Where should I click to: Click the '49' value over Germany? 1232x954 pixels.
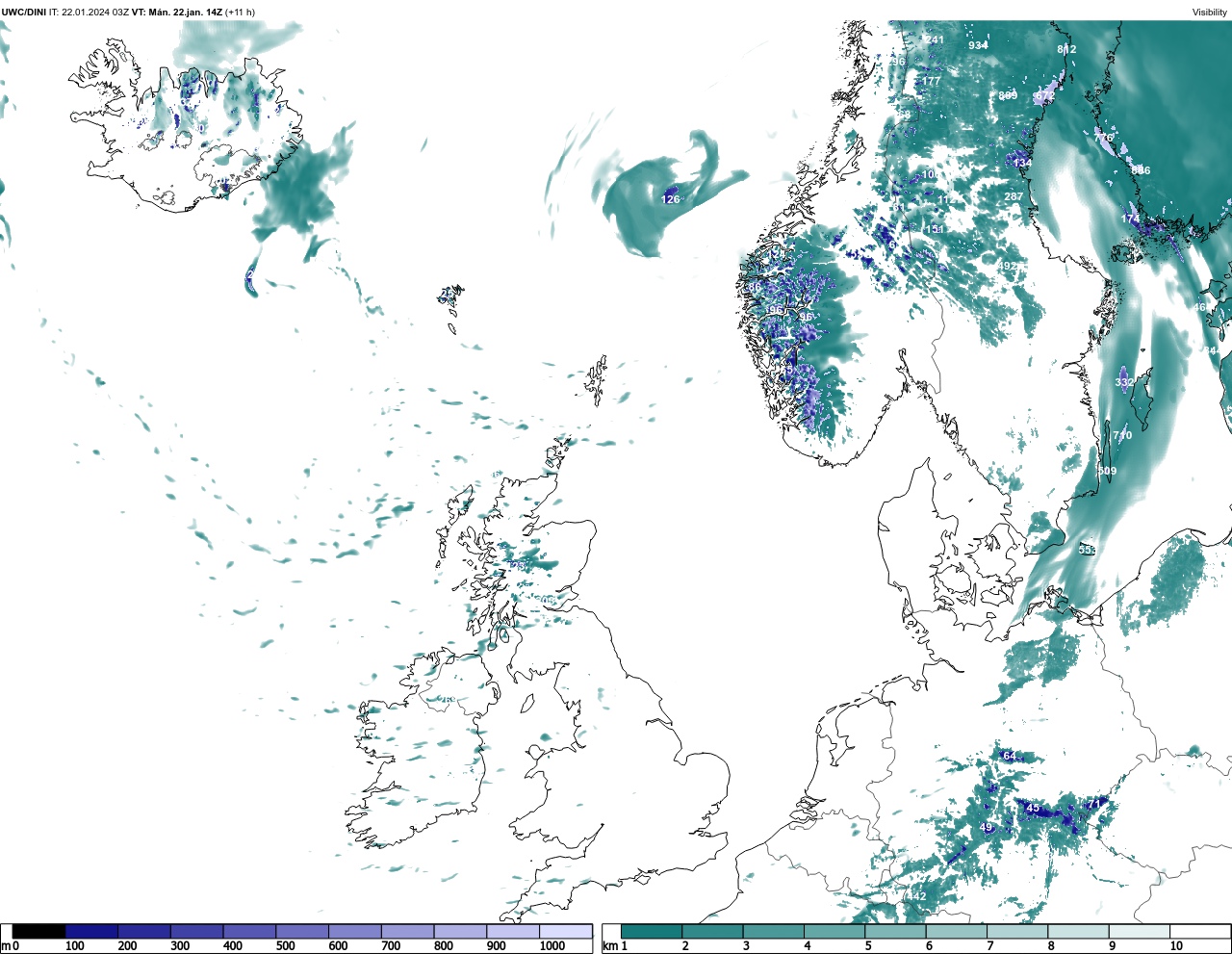click(x=986, y=827)
